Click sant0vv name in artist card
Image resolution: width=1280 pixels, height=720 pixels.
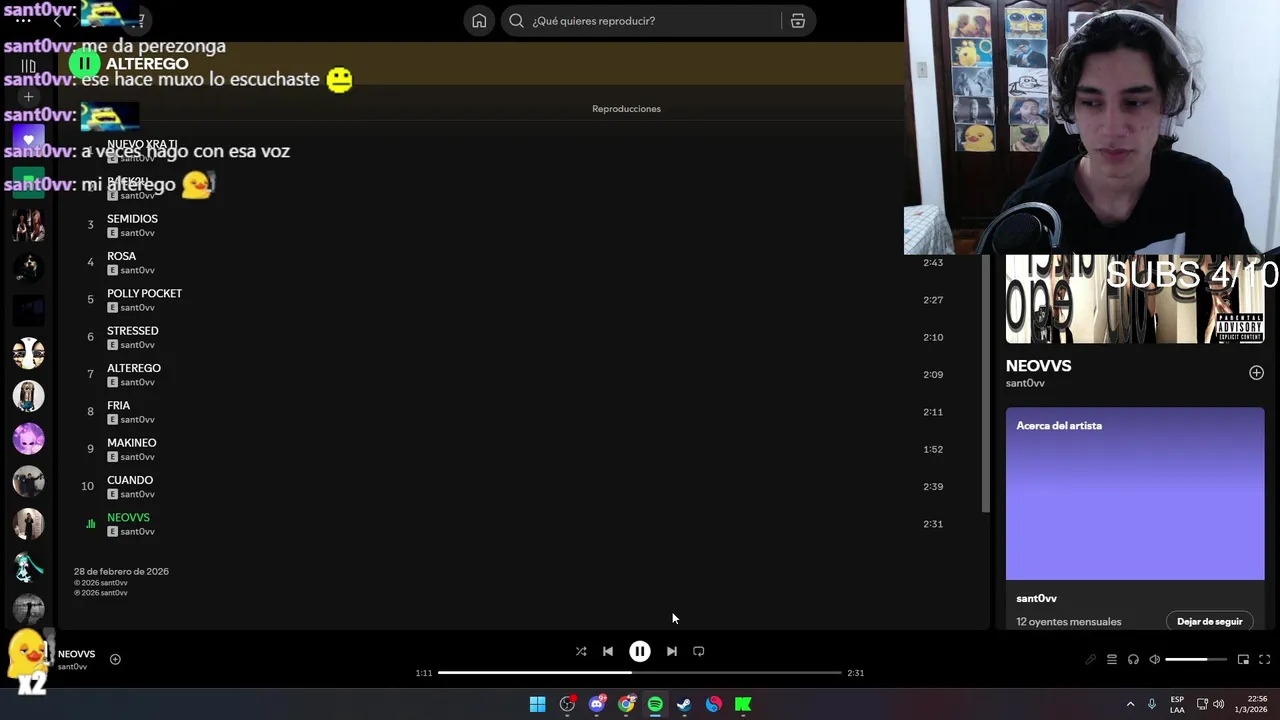(x=1036, y=599)
